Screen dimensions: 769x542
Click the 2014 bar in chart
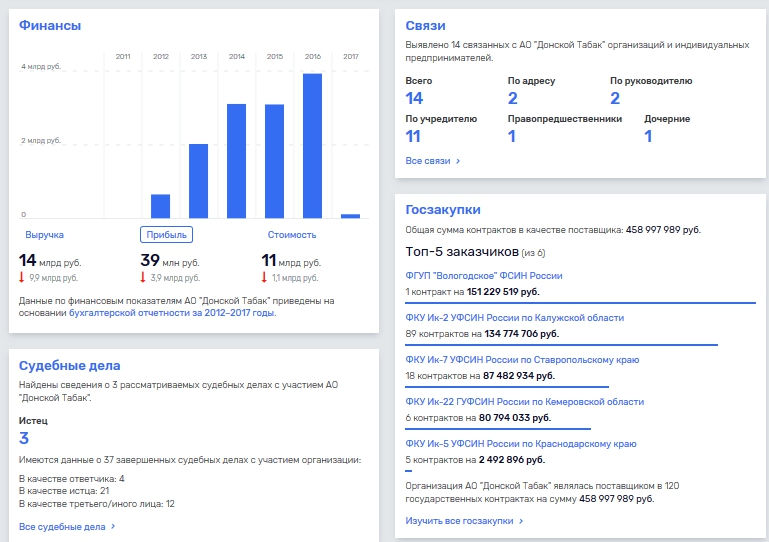tap(236, 161)
